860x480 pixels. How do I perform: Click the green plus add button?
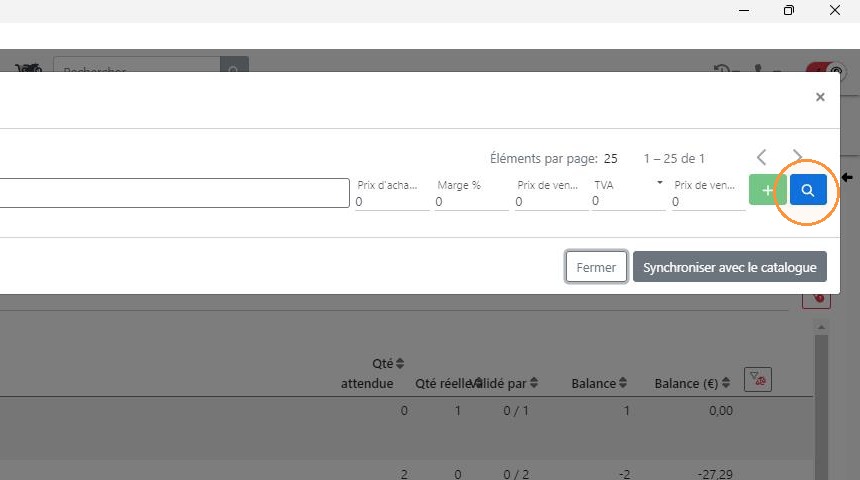click(x=767, y=190)
